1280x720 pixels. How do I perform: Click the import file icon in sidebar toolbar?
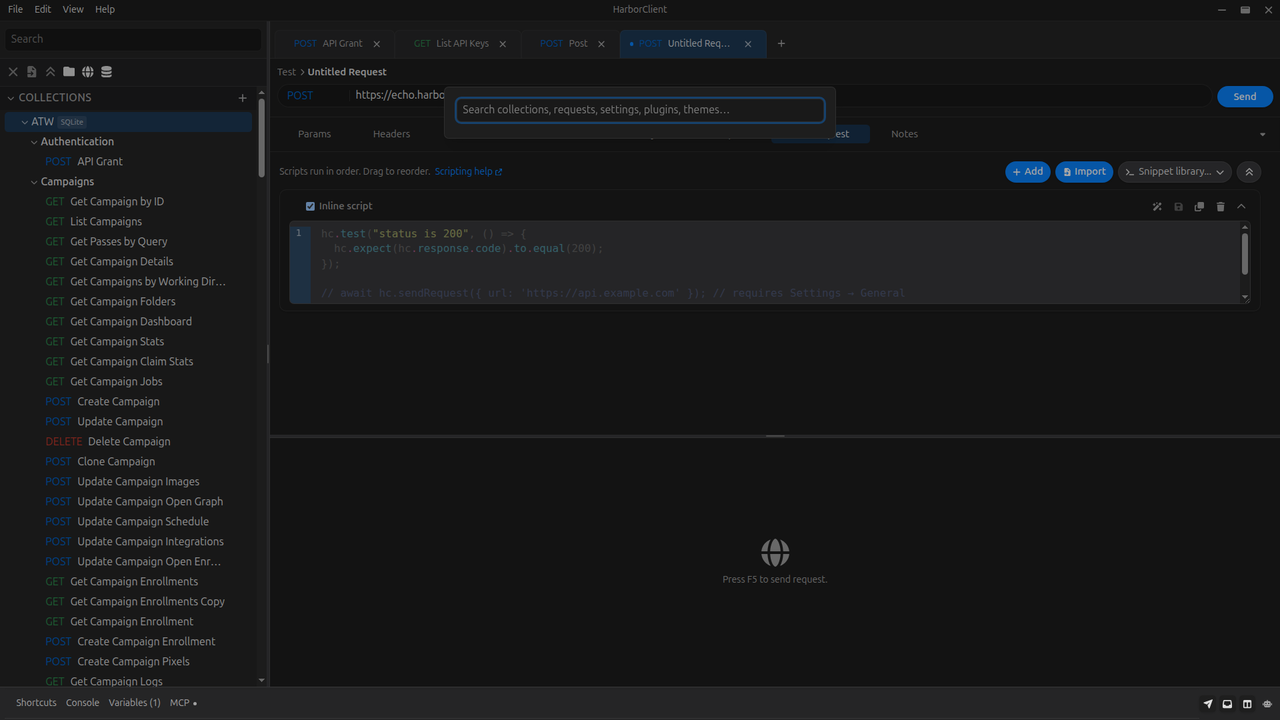(32, 72)
